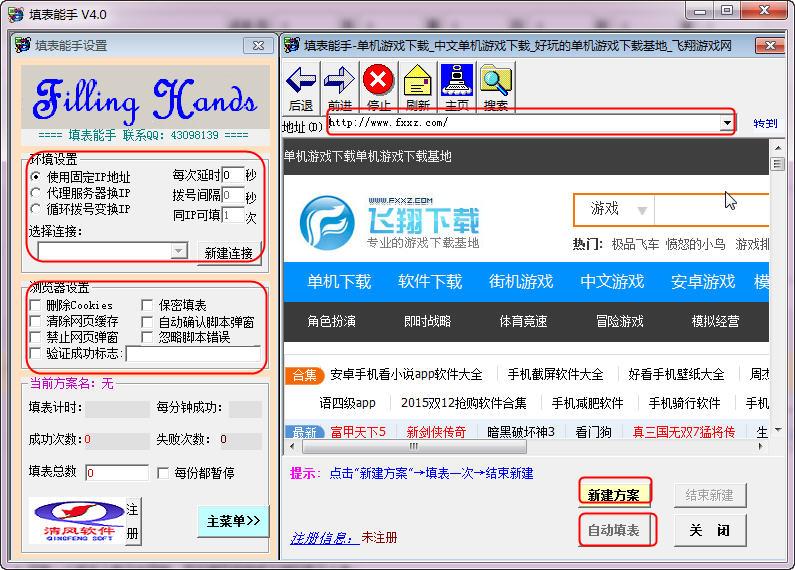Screen dimensions: 795x570
Task: Open the 安卓手机看小说app软件大全 link
Action: 406,375
